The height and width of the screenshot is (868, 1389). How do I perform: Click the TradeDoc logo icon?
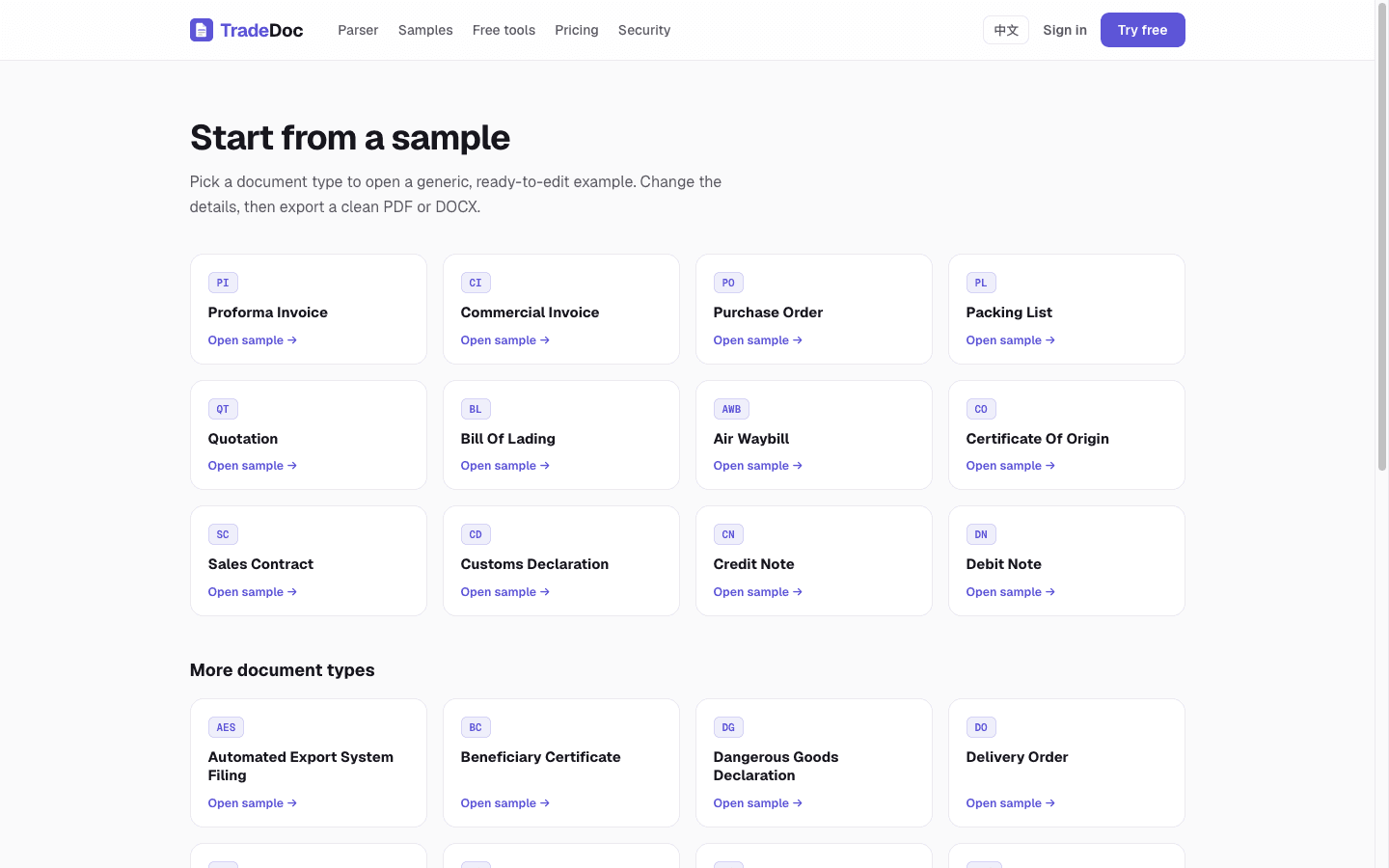pyautogui.click(x=201, y=30)
